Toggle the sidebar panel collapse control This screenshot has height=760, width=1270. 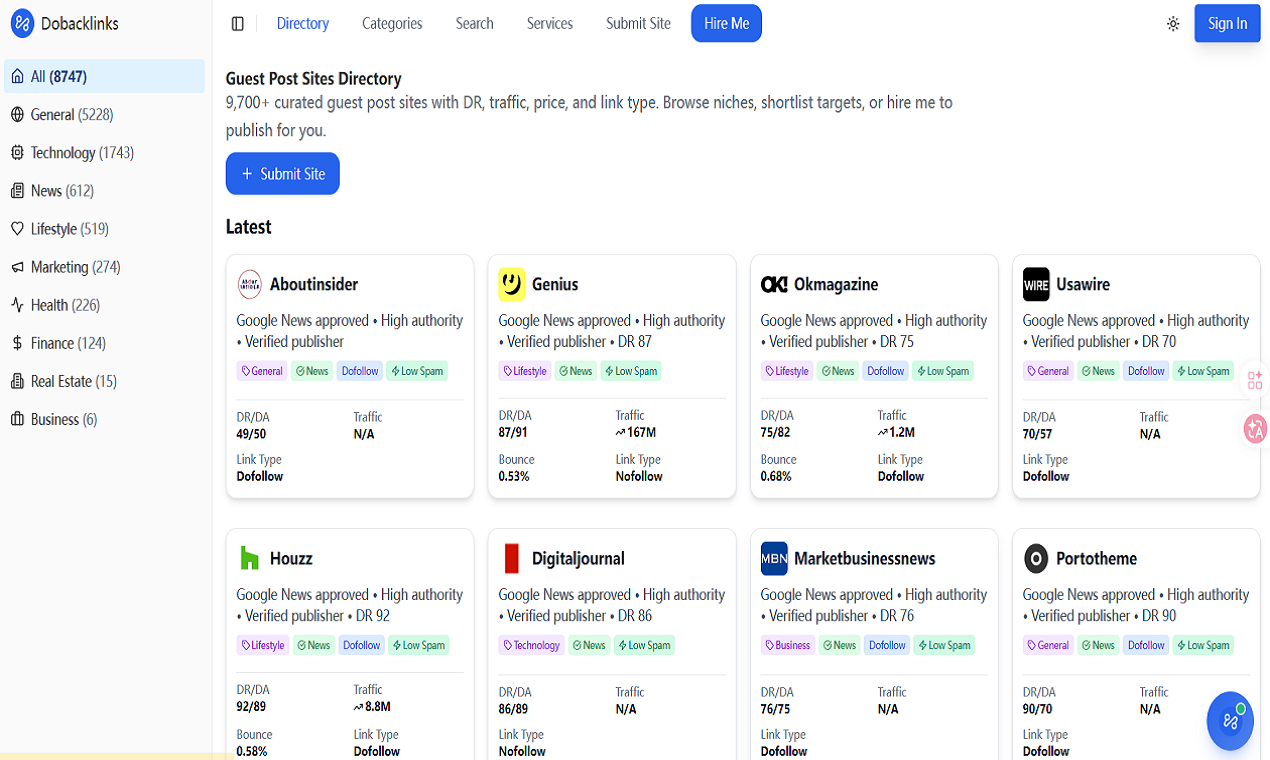click(237, 23)
